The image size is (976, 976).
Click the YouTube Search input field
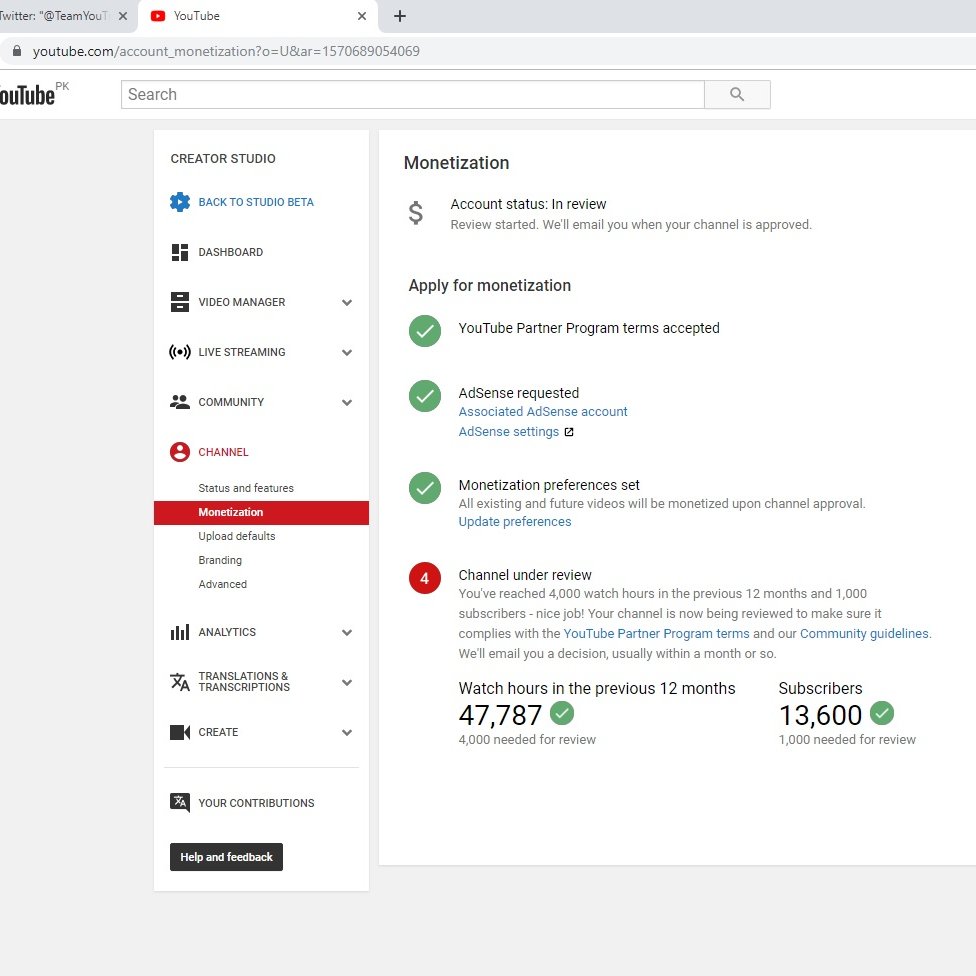413,95
